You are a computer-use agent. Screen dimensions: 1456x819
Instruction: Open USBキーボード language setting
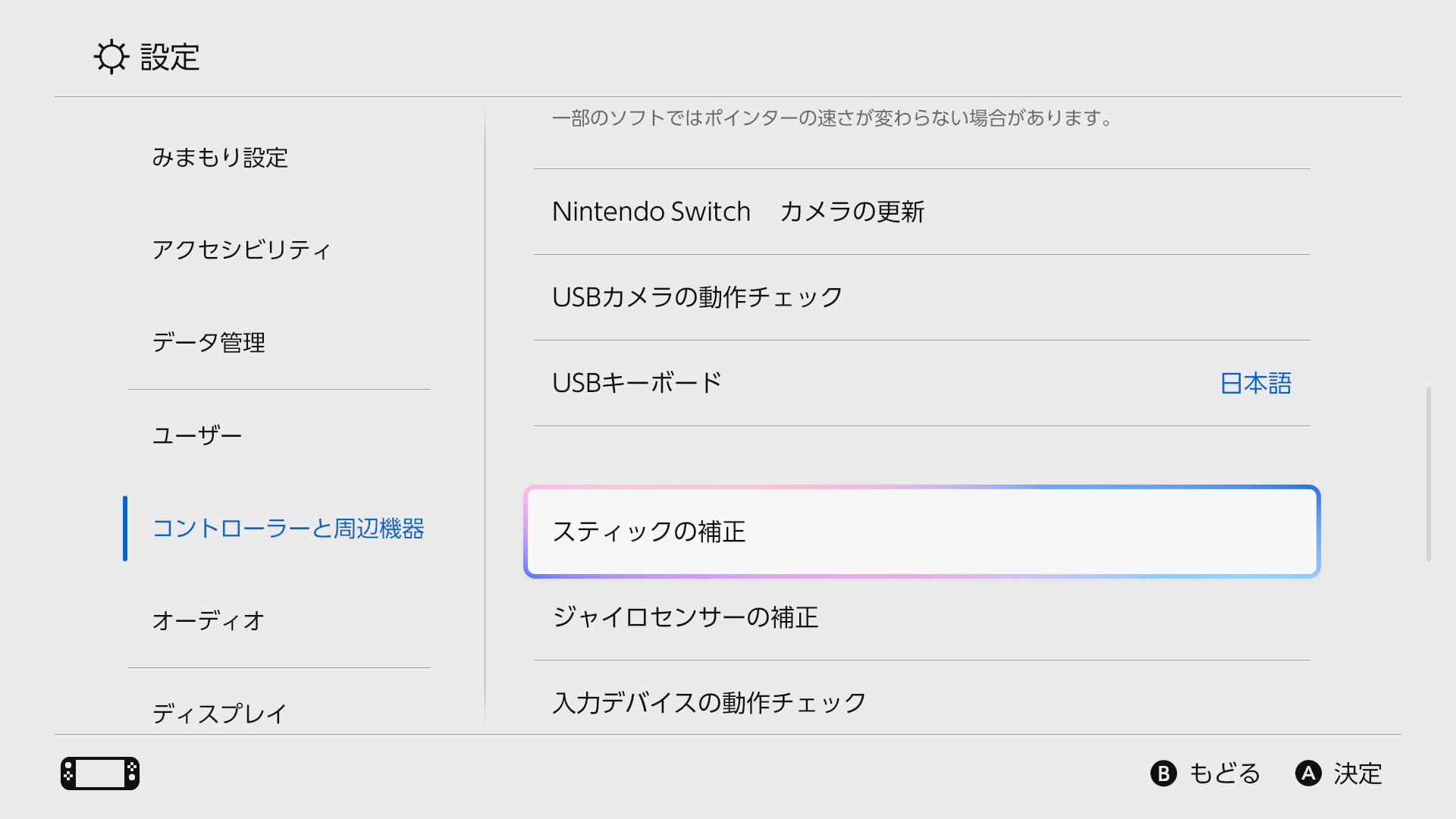pyautogui.click(x=637, y=383)
